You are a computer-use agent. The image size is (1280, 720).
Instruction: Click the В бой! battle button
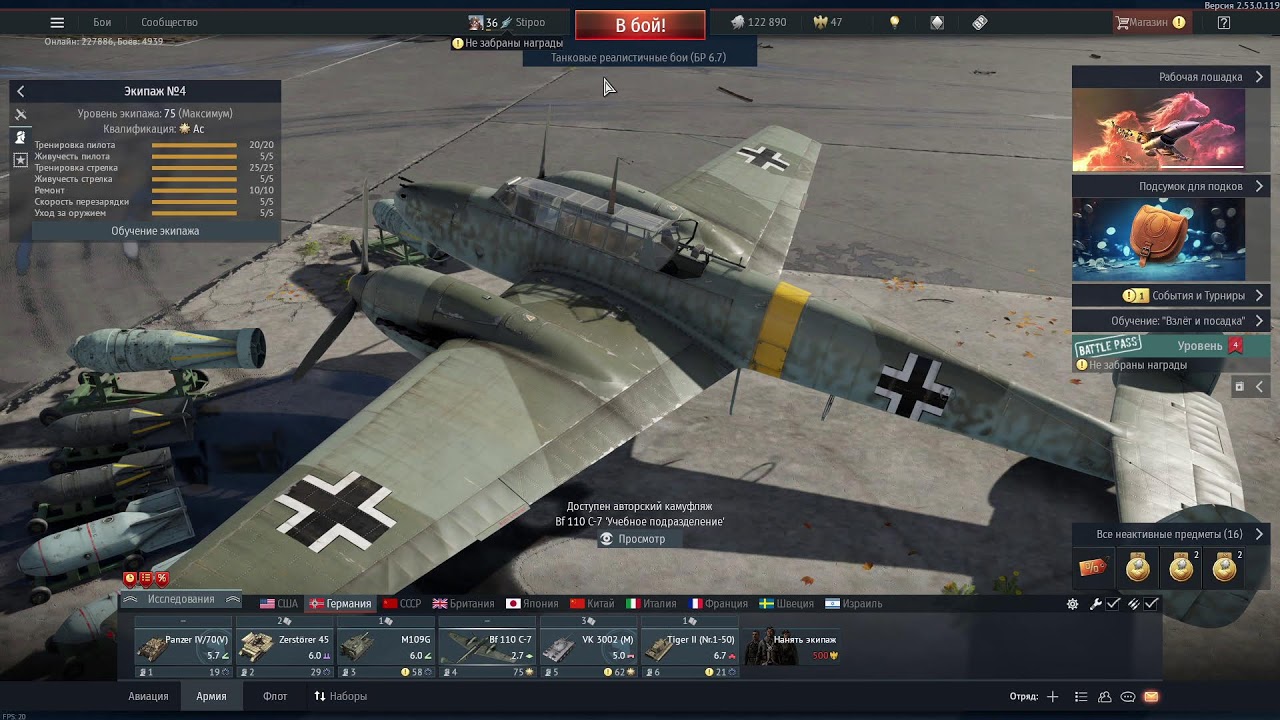point(640,25)
